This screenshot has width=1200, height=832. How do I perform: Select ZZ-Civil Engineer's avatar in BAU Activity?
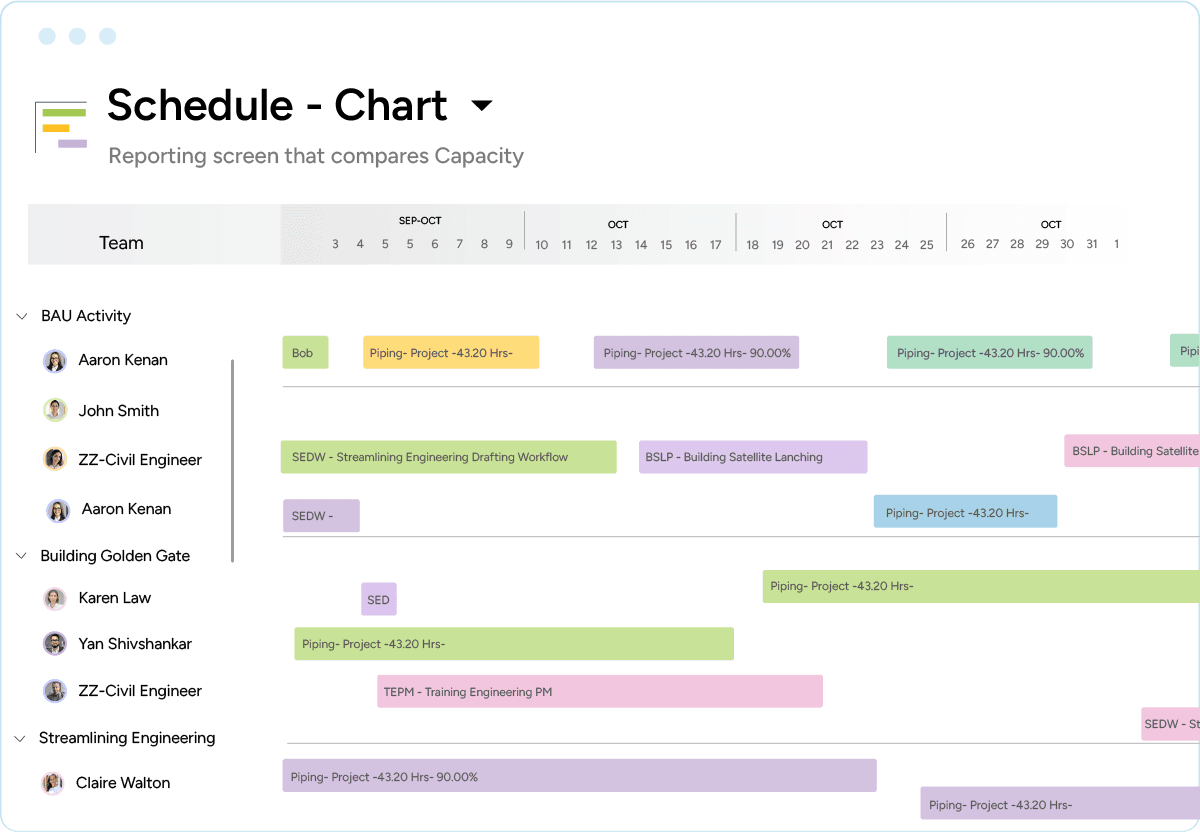pyautogui.click(x=54, y=459)
